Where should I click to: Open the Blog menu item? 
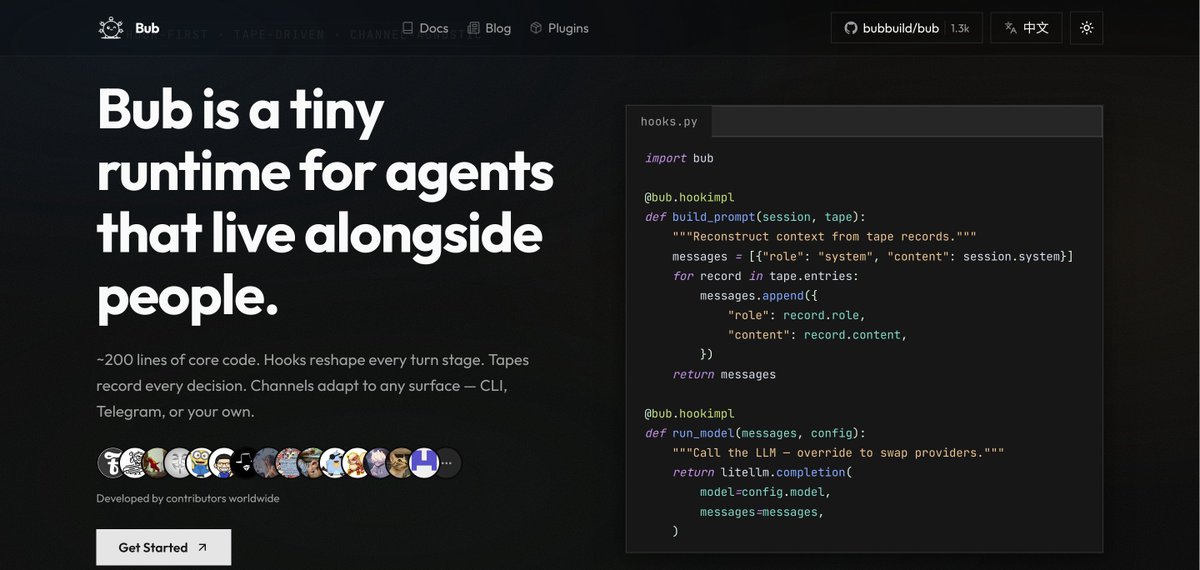pos(489,28)
